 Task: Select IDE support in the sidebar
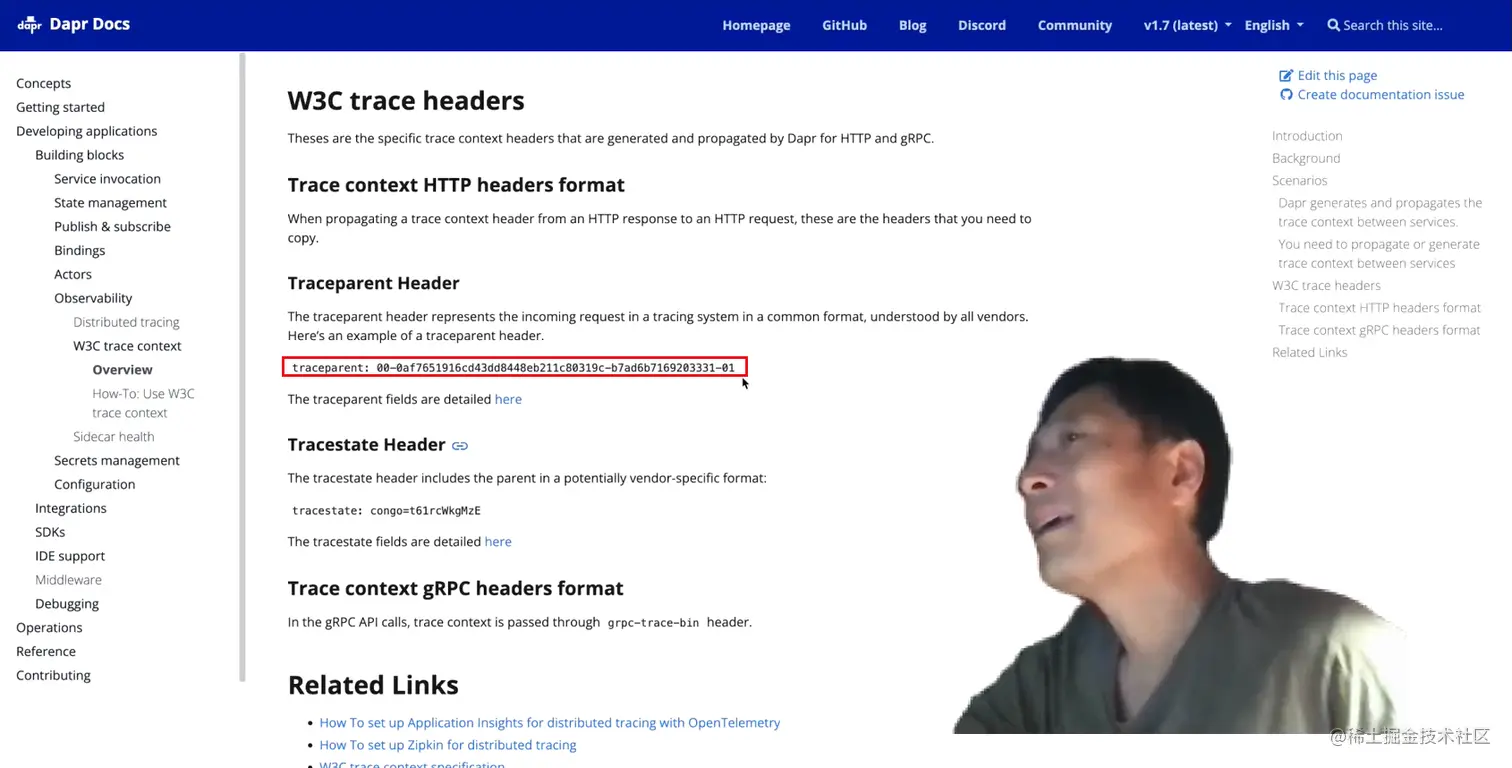pyautogui.click(x=70, y=556)
